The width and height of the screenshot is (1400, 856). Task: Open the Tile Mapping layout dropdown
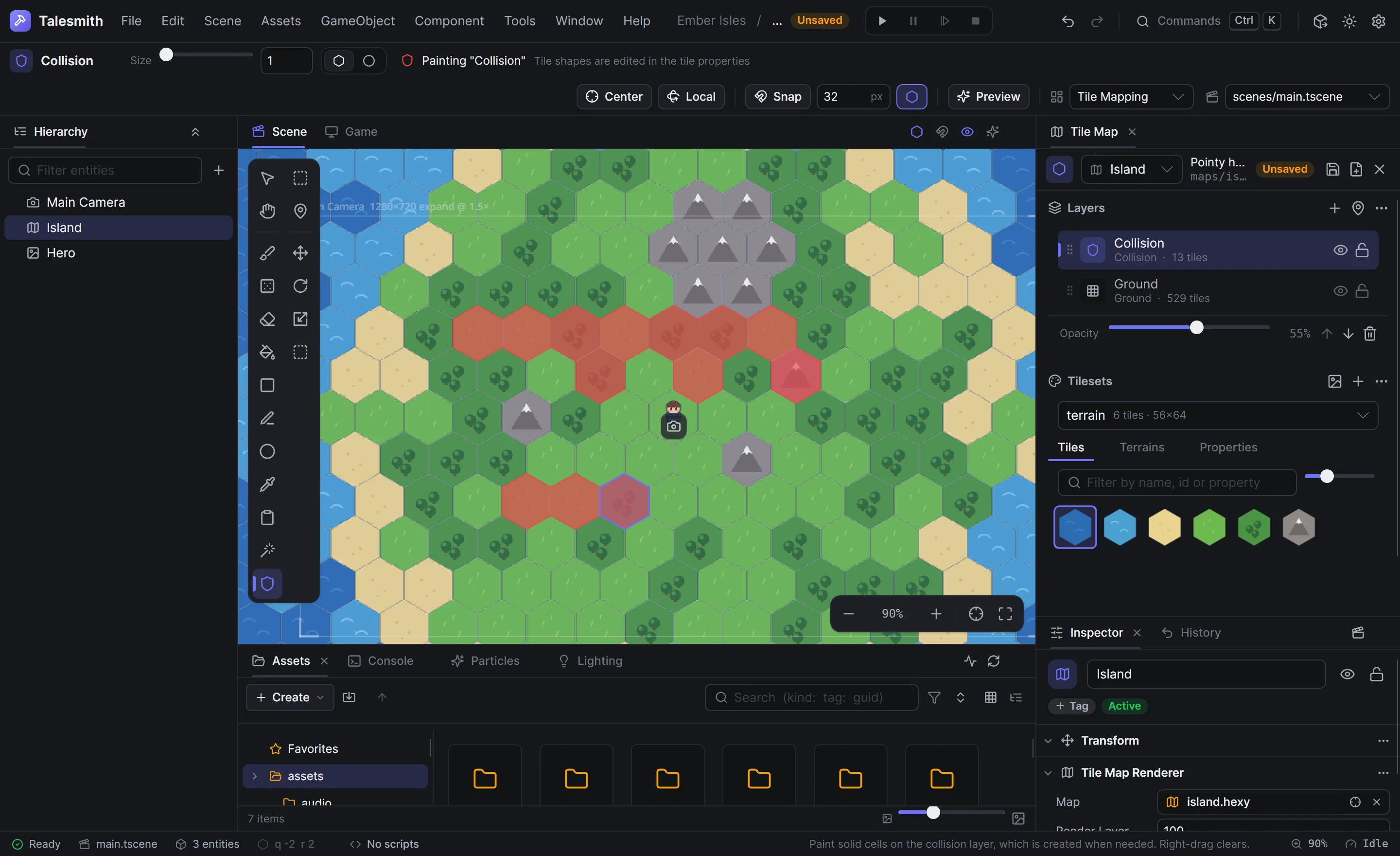pos(1131,97)
